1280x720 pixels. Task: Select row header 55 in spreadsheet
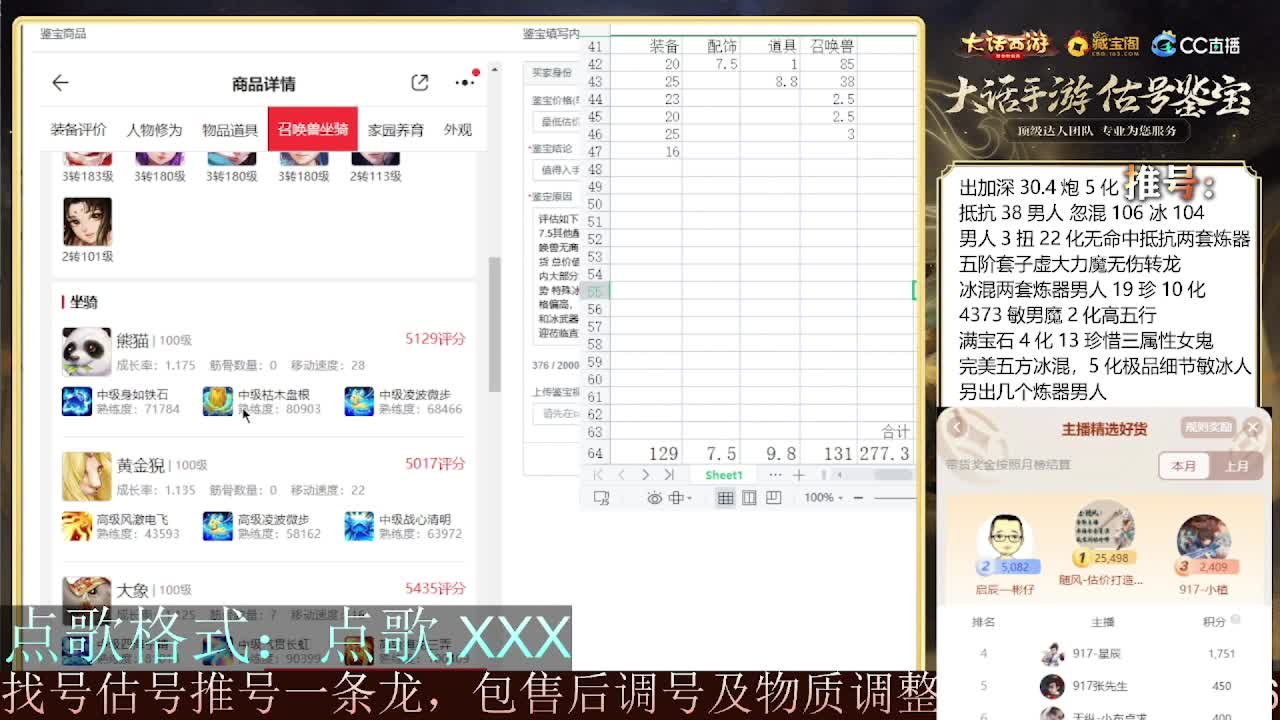(596, 291)
